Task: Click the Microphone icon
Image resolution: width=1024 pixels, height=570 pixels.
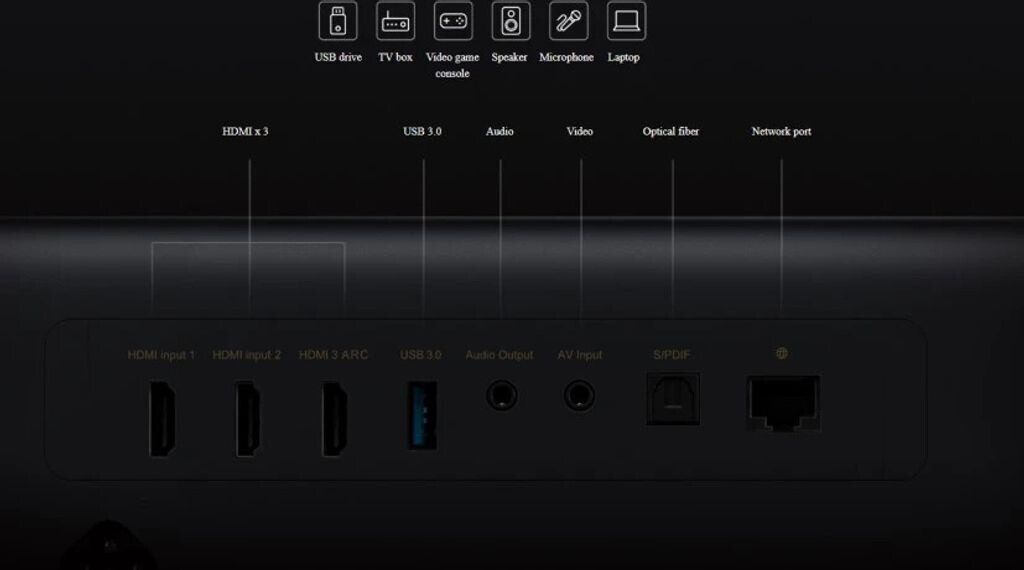Action: pos(568,21)
